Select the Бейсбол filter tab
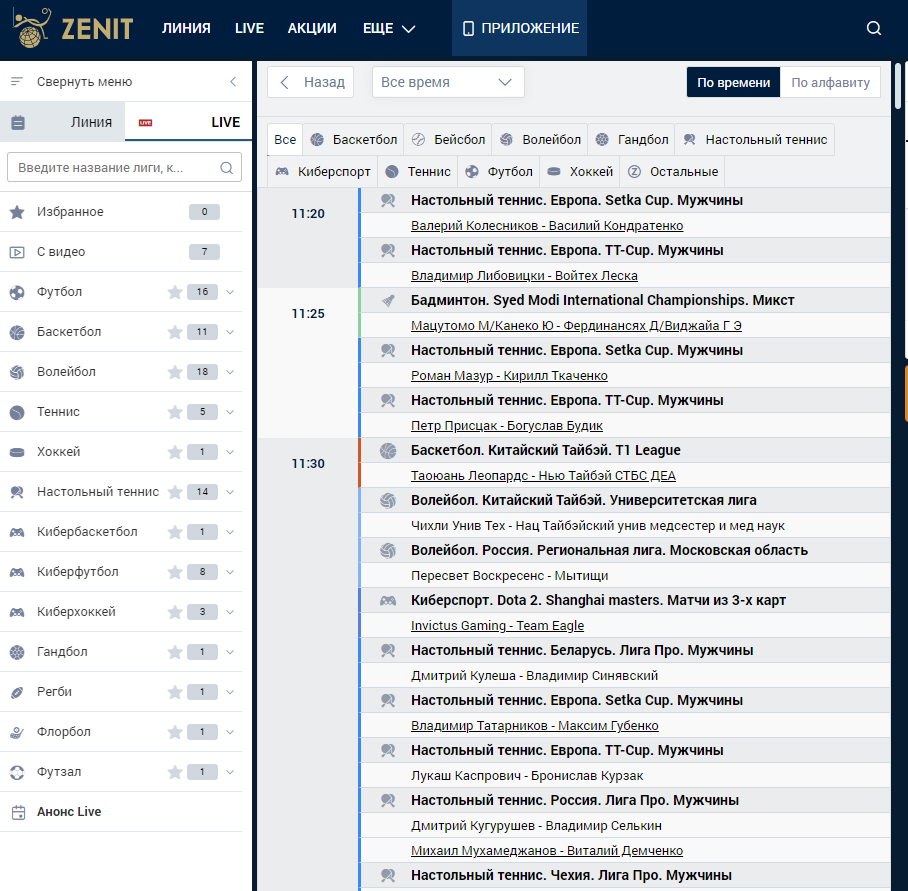 448,140
